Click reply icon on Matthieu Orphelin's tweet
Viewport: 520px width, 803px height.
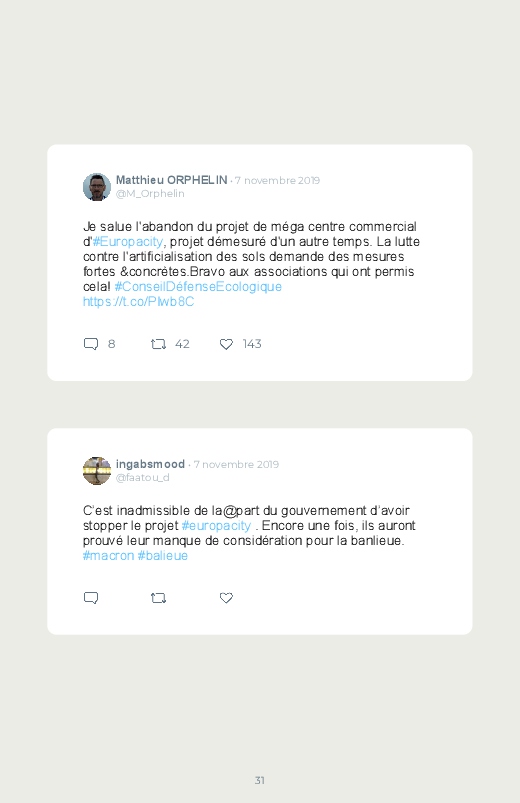click(x=91, y=344)
